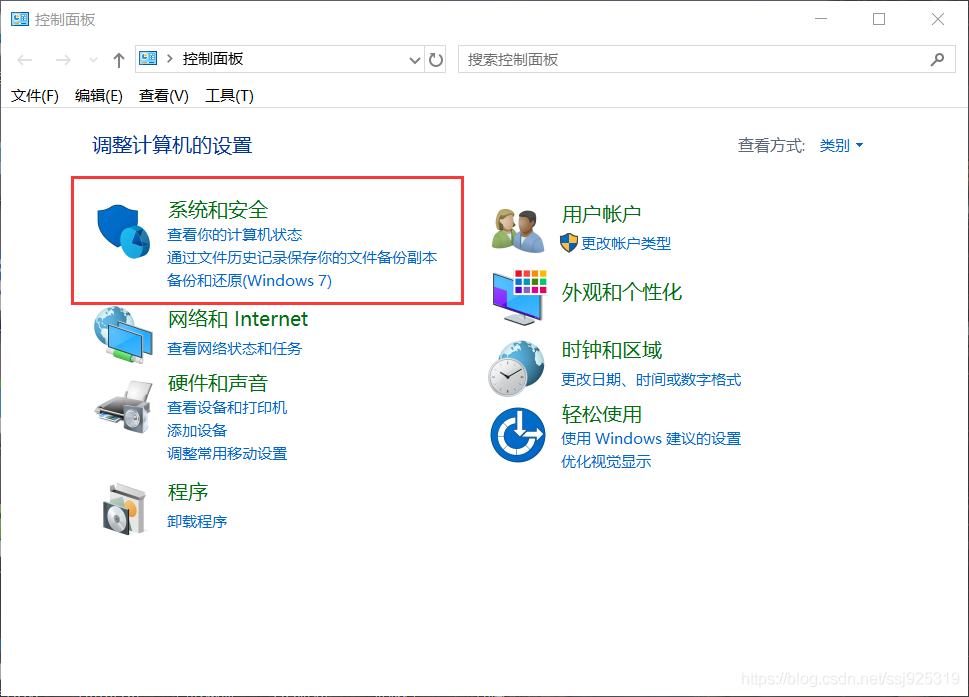Open the System and Security shield icon
Screen dimensions: 969x697
[124, 232]
